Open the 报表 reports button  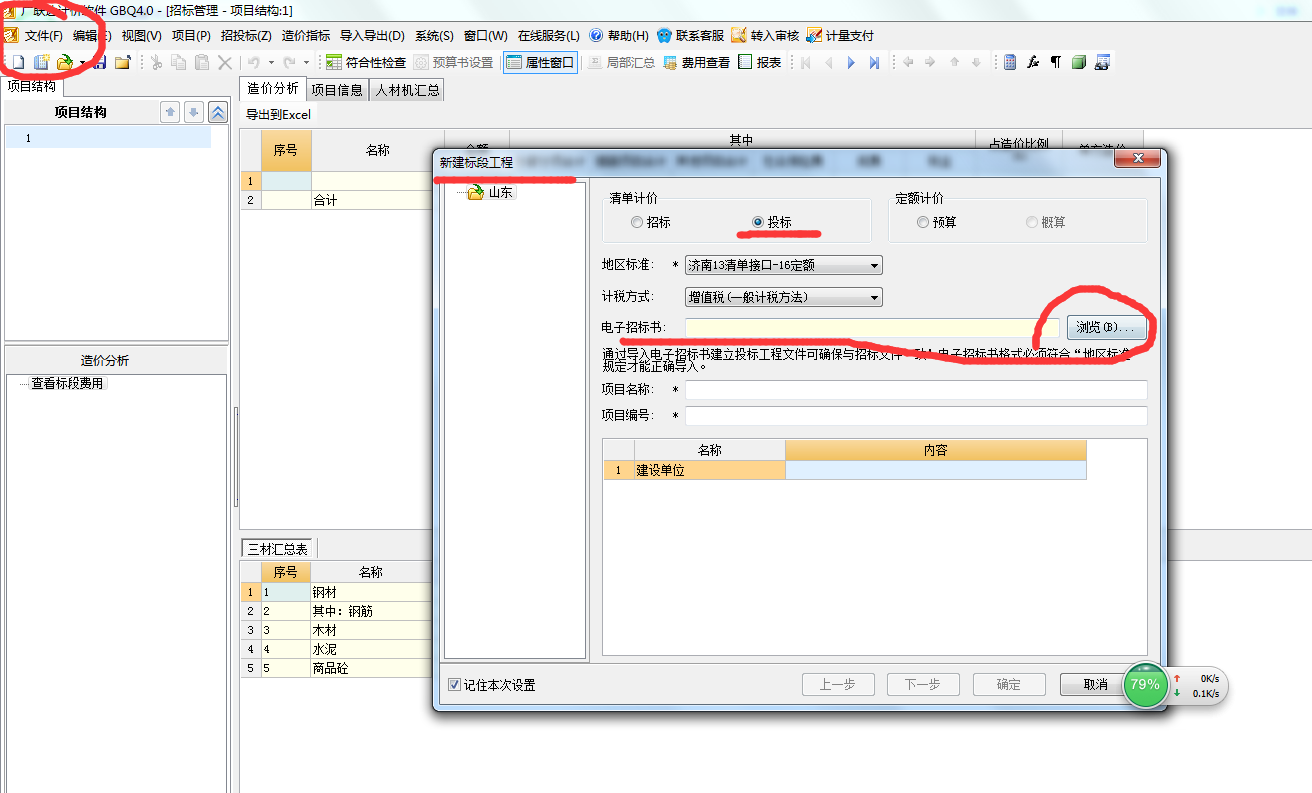pos(760,62)
